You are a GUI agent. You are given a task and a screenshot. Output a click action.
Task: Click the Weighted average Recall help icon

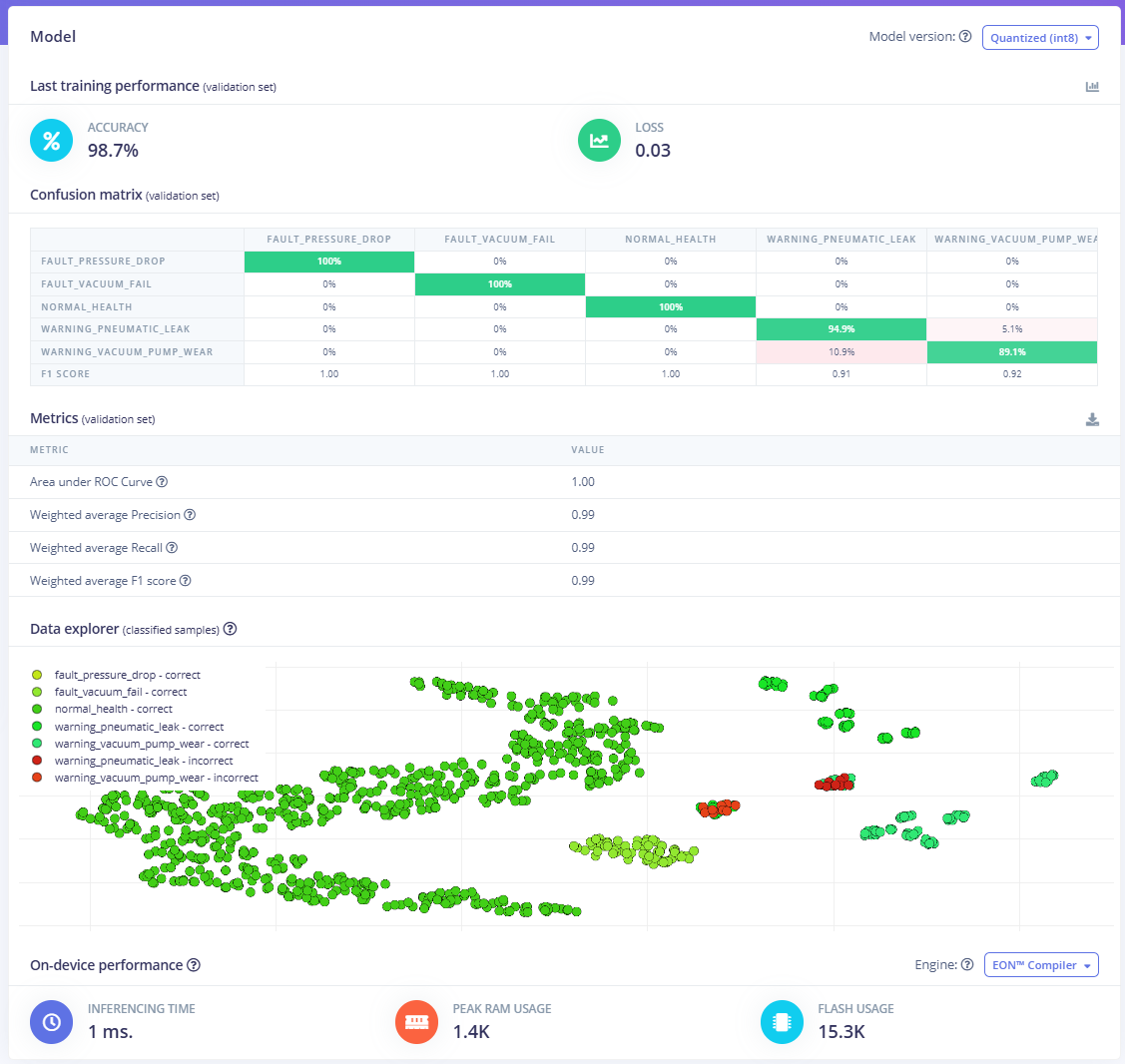172,547
